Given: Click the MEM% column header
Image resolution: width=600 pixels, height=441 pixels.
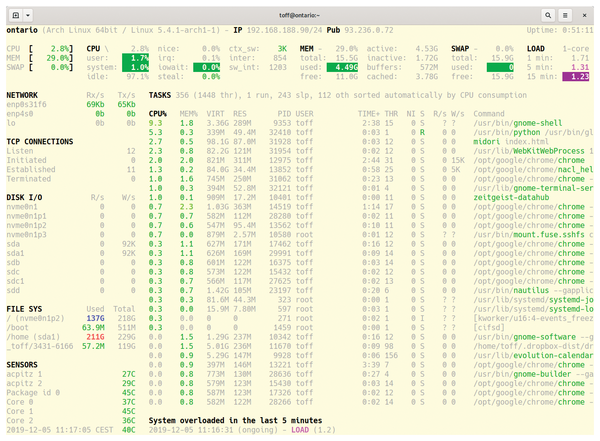Looking at the screenshot, I should click(x=189, y=114).
